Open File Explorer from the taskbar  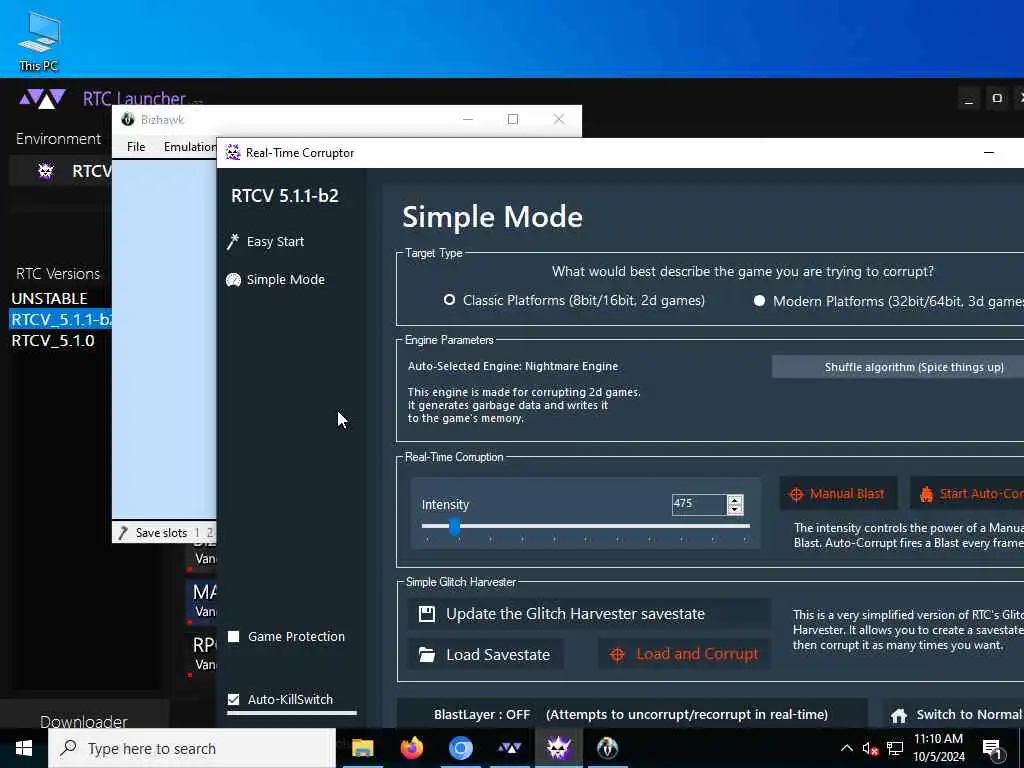[x=362, y=748]
